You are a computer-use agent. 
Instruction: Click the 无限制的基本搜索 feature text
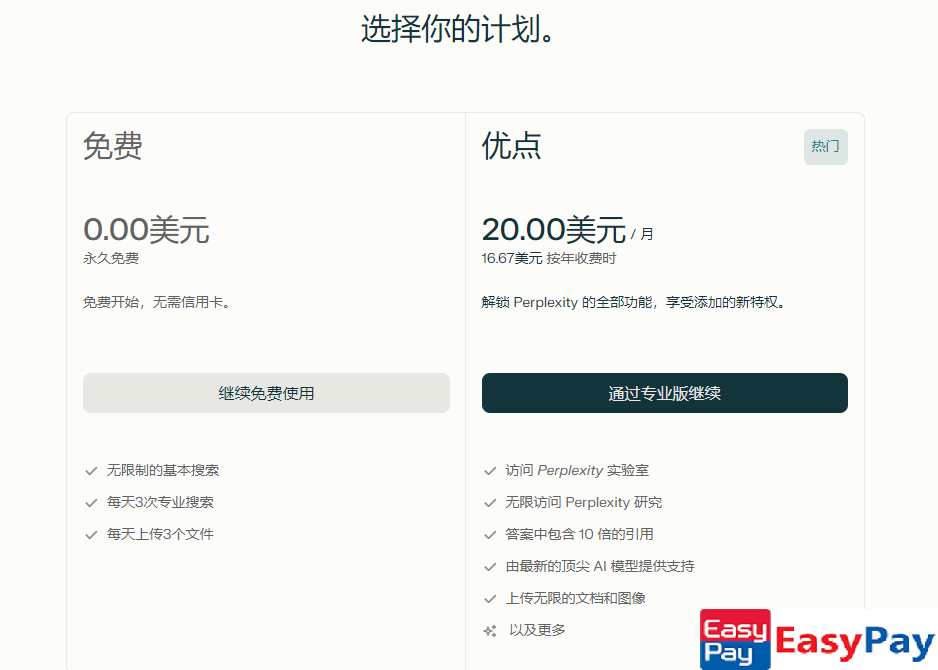coord(163,470)
